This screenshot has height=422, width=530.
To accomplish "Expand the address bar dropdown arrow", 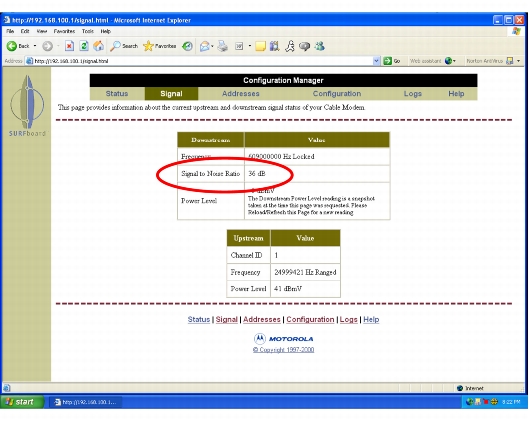I will click(x=376, y=61).
